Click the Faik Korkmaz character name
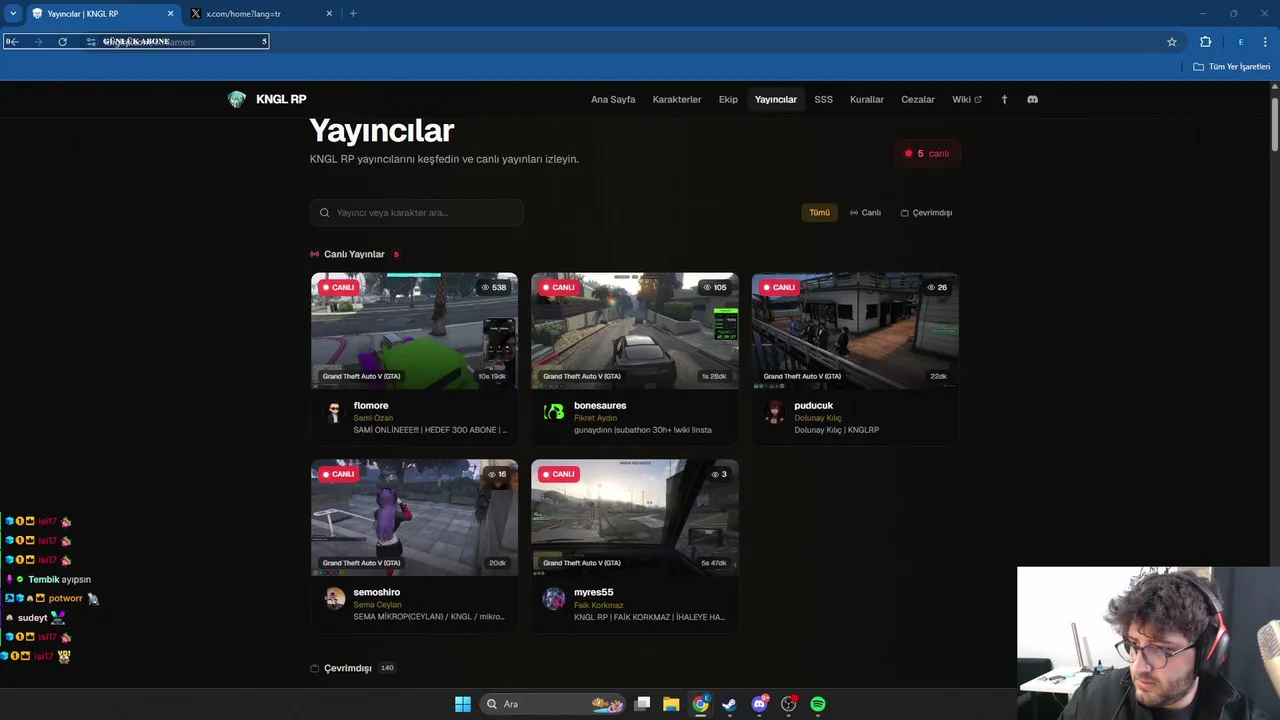 click(x=598, y=605)
